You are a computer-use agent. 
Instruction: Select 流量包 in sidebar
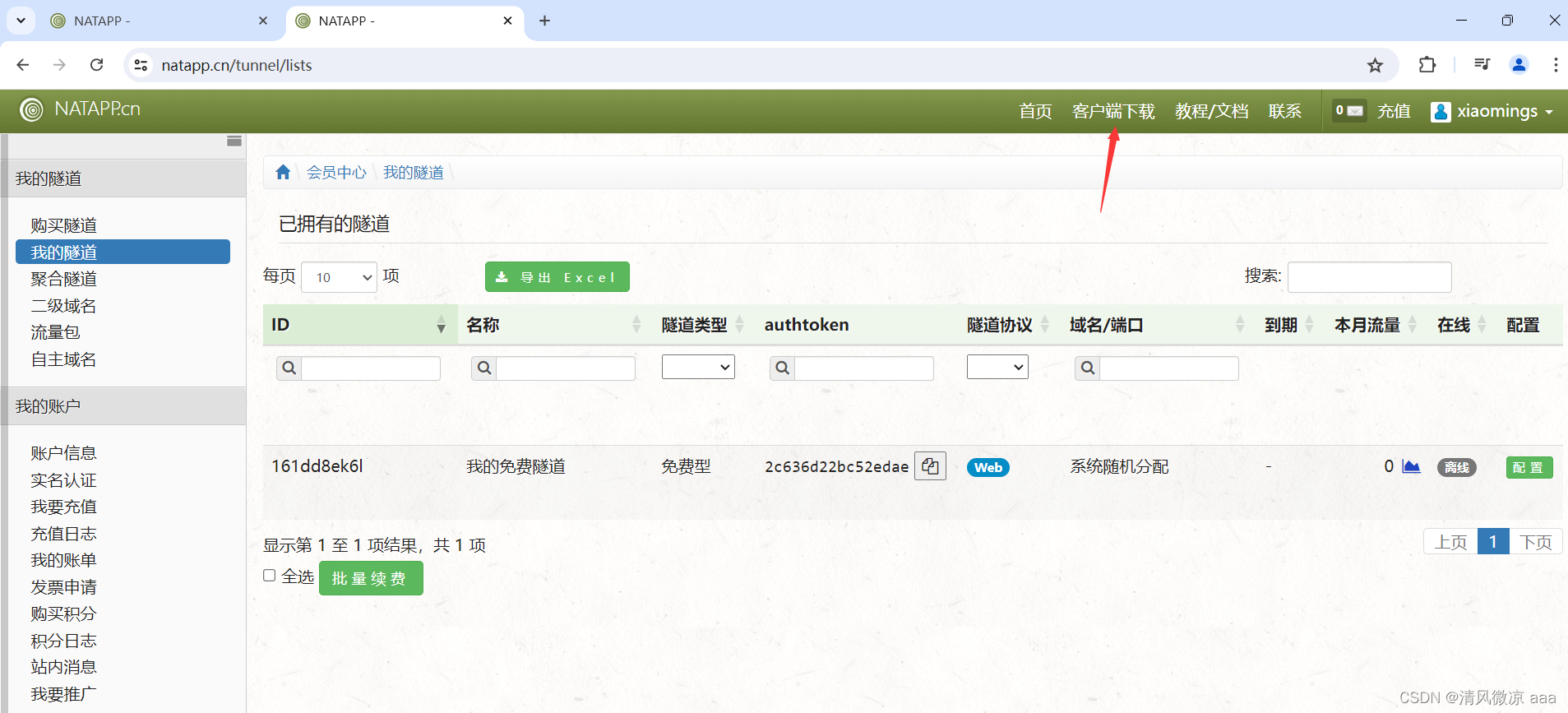click(55, 332)
